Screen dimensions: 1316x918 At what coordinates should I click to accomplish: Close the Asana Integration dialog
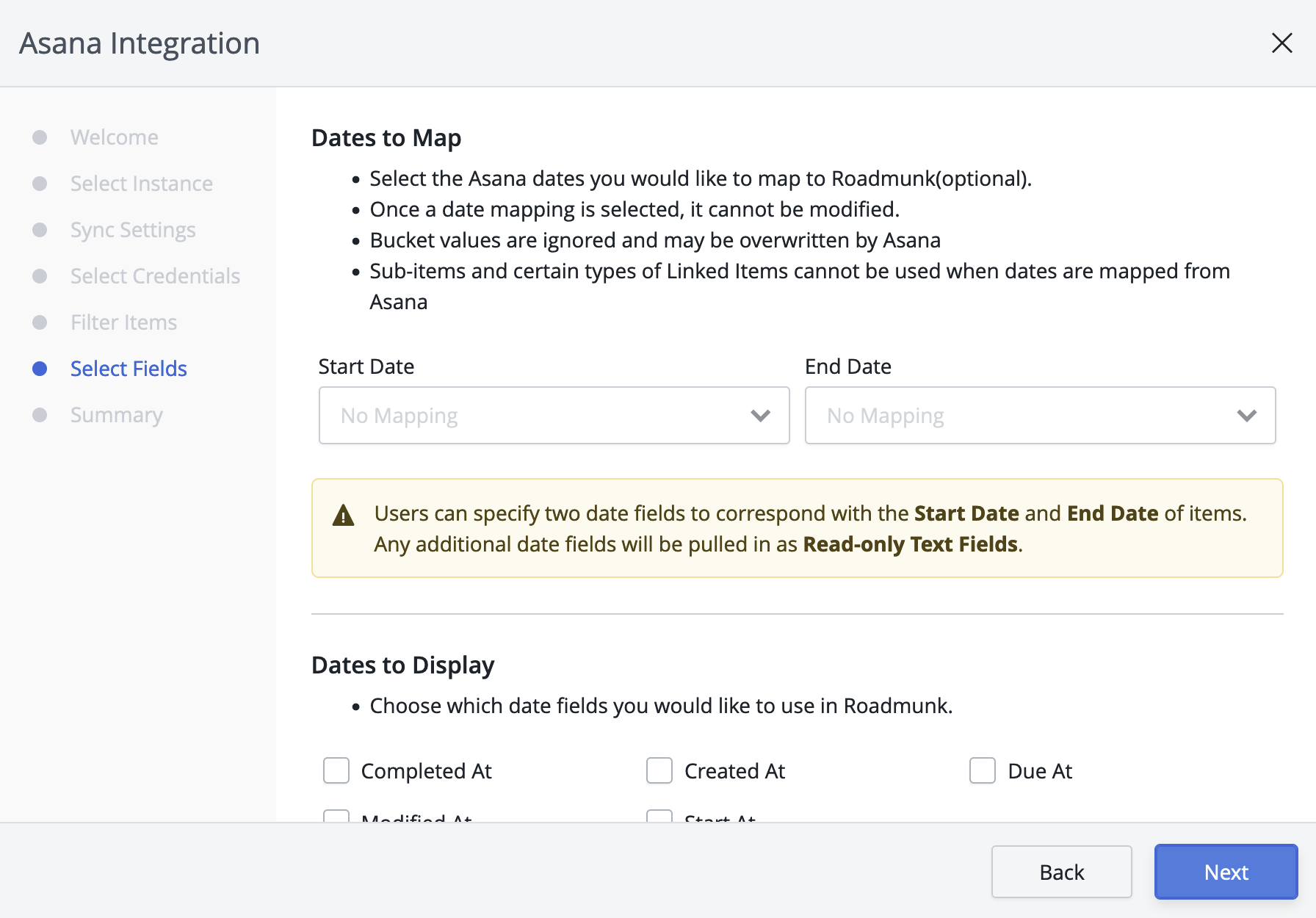(1281, 43)
